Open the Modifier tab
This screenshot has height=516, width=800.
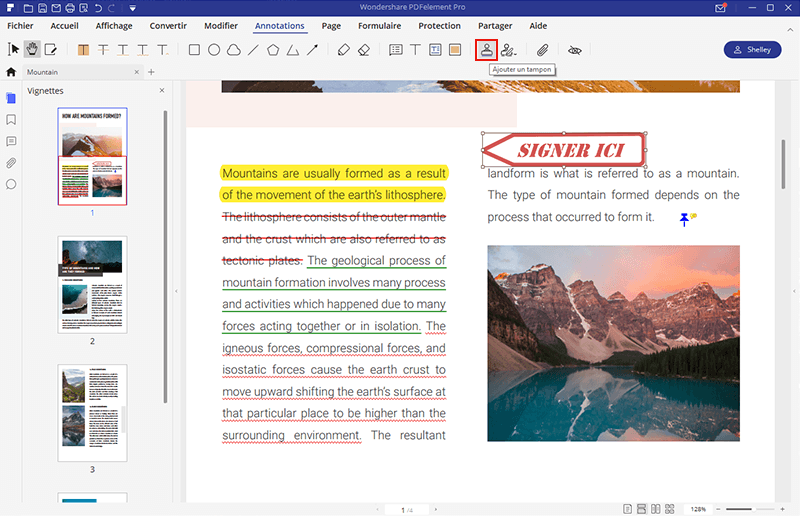click(221, 26)
